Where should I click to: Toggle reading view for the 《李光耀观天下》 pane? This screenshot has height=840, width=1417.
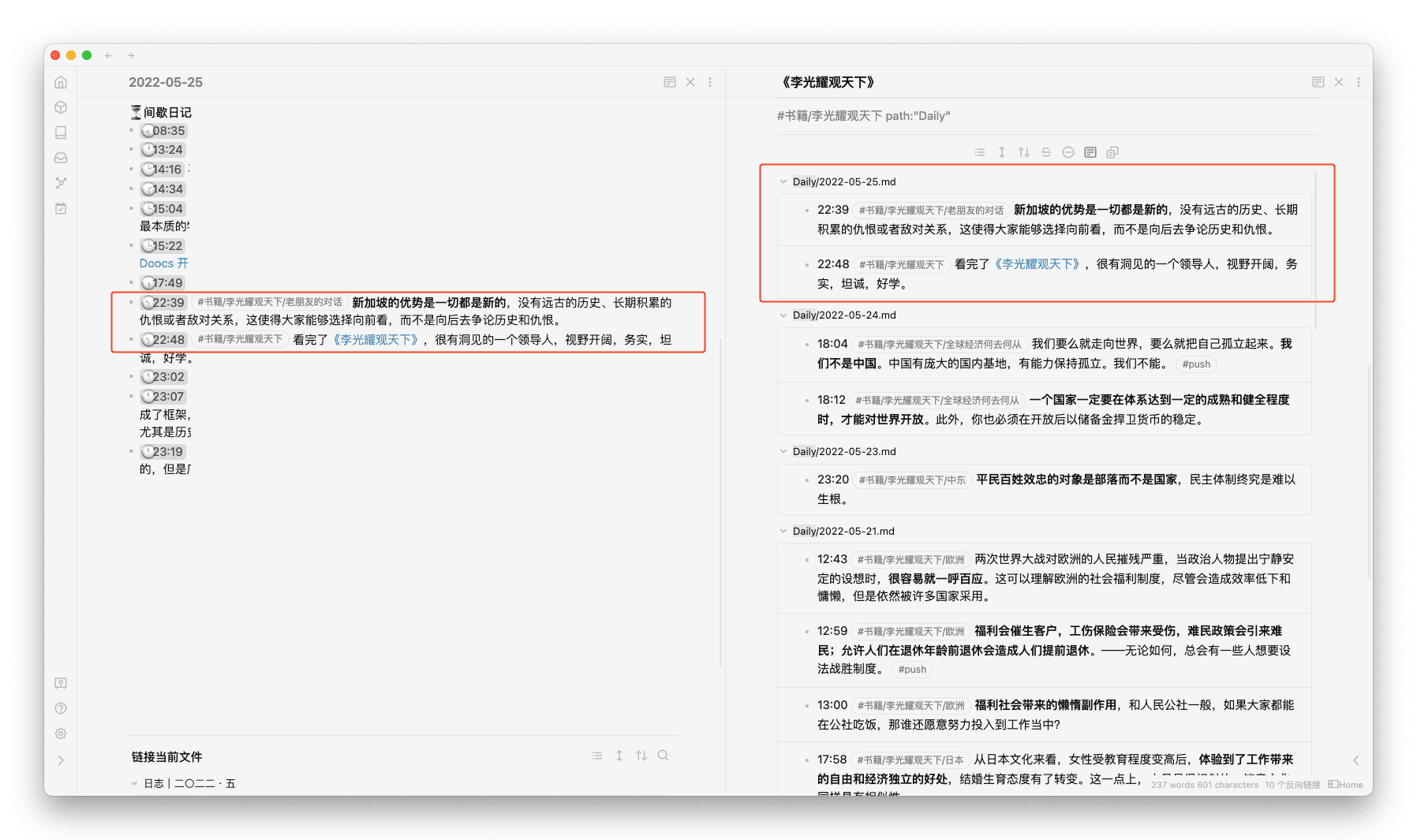[1318, 82]
